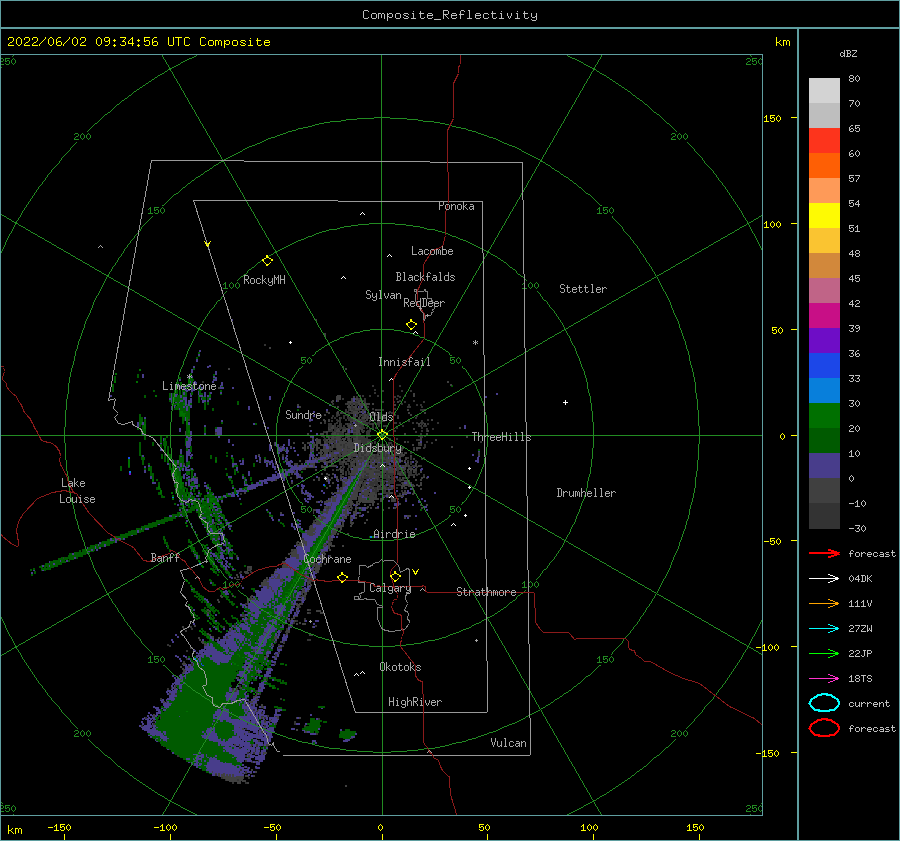Click the Sundre label
Viewport: 900px width, 841px height.
(x=303, y=414)
